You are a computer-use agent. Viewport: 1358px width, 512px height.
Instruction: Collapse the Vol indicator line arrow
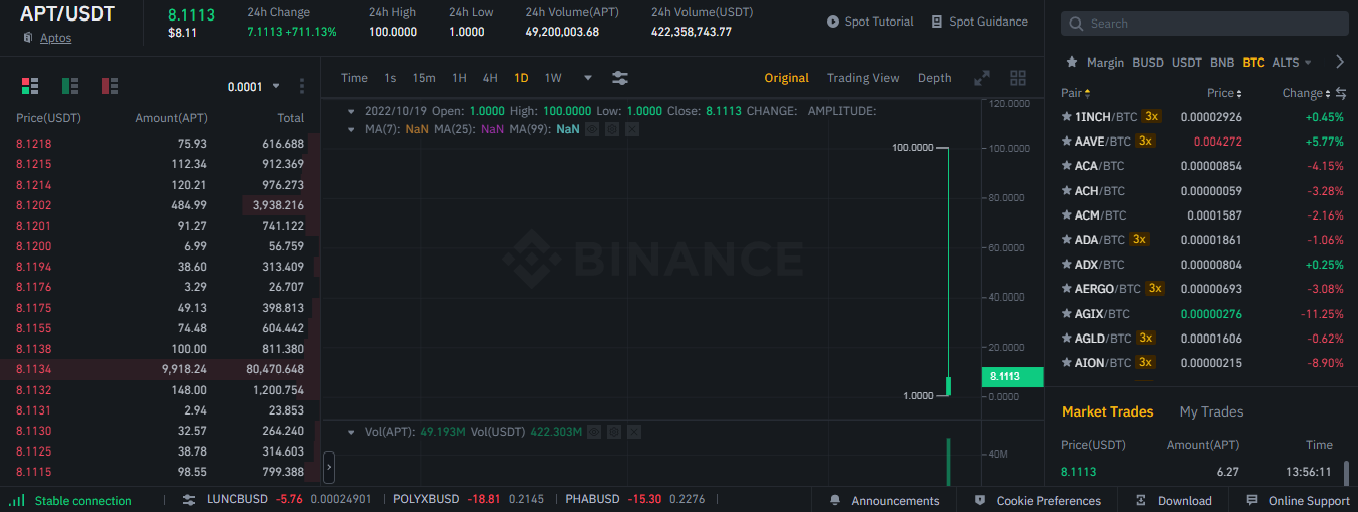pyautogui.click(x=351, y=432)
